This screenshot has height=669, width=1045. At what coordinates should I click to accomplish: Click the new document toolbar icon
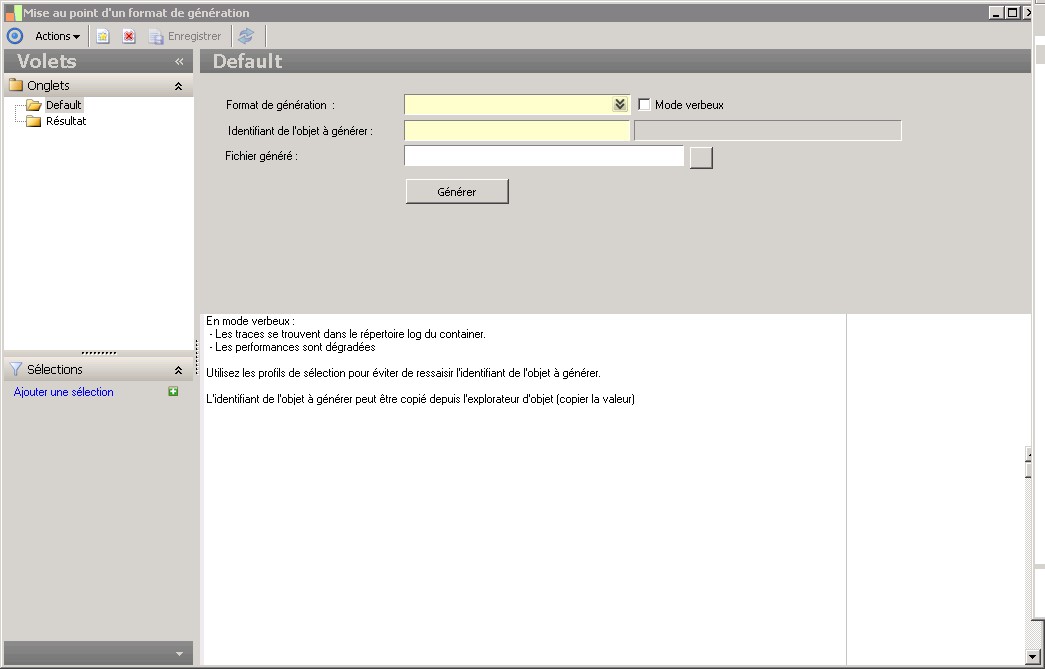coord(103,36)
